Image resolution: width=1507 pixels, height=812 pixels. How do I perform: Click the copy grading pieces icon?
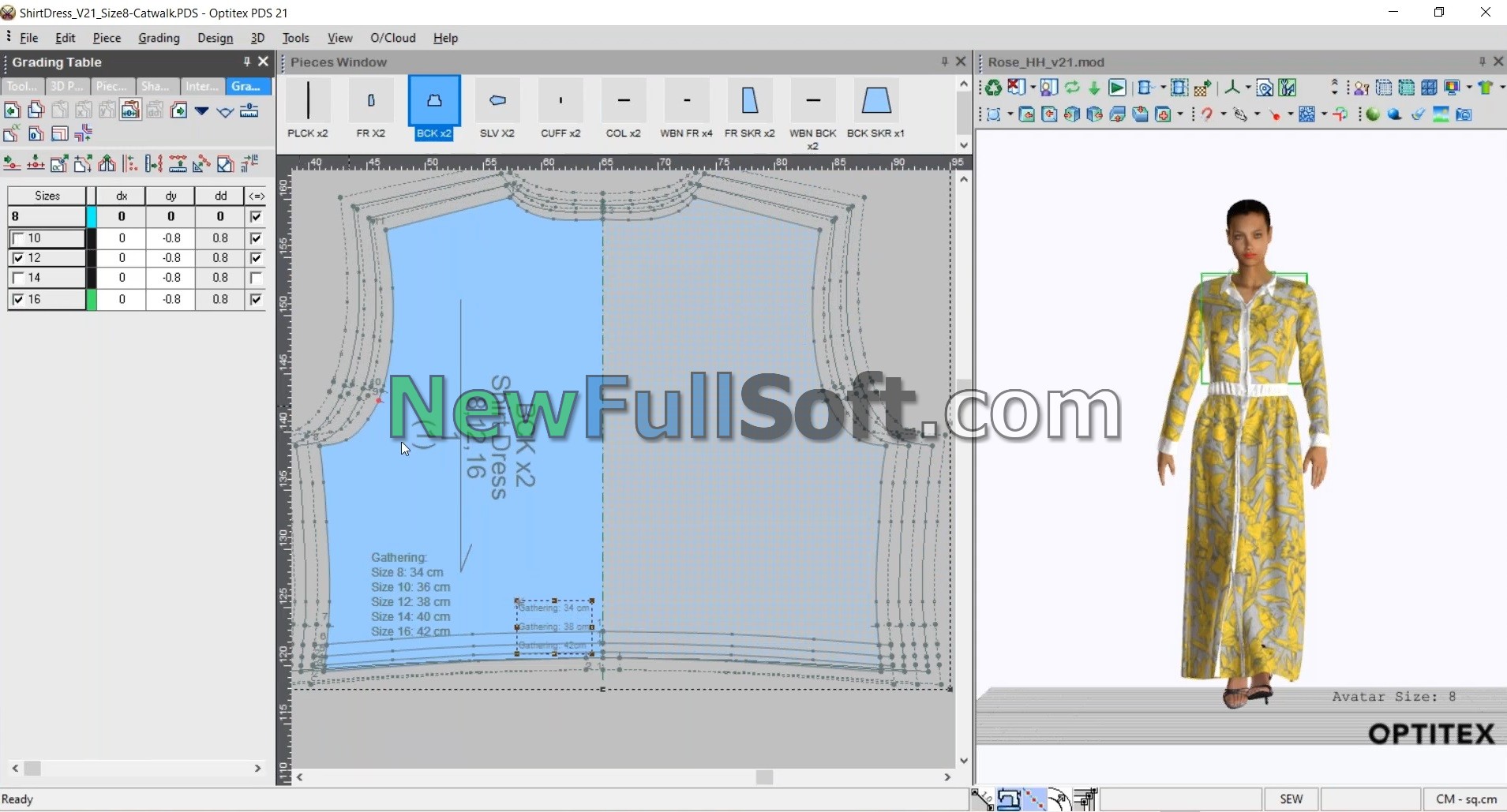tap(36, 110)
